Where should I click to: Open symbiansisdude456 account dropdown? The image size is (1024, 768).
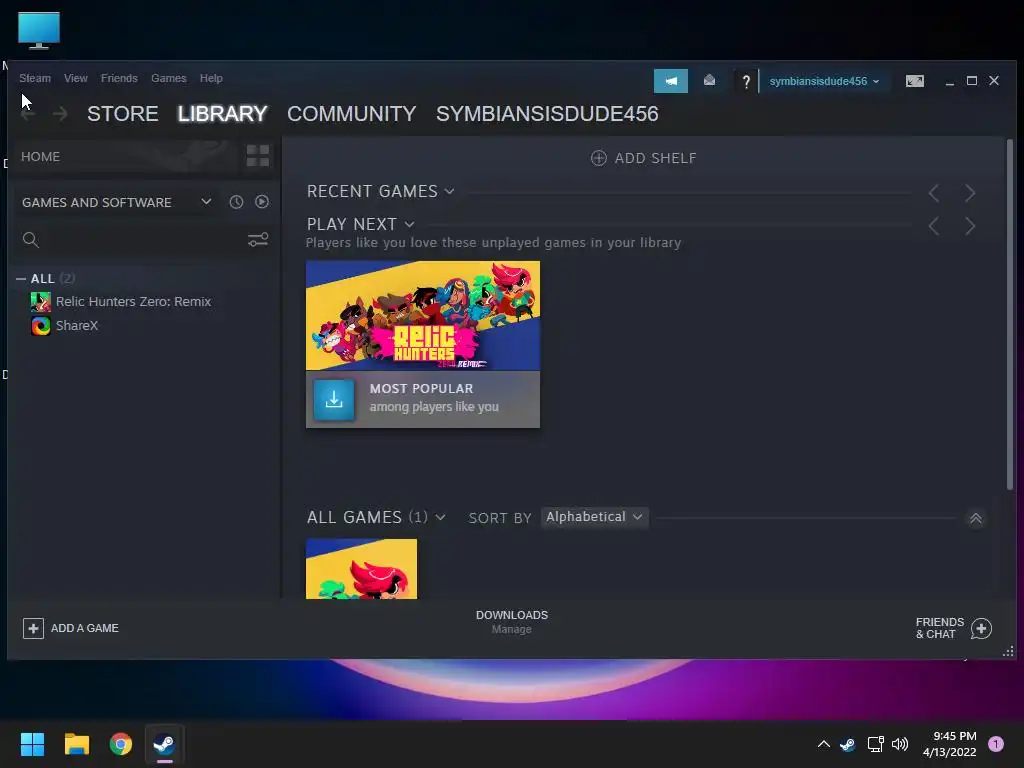(x=824, y=81)
